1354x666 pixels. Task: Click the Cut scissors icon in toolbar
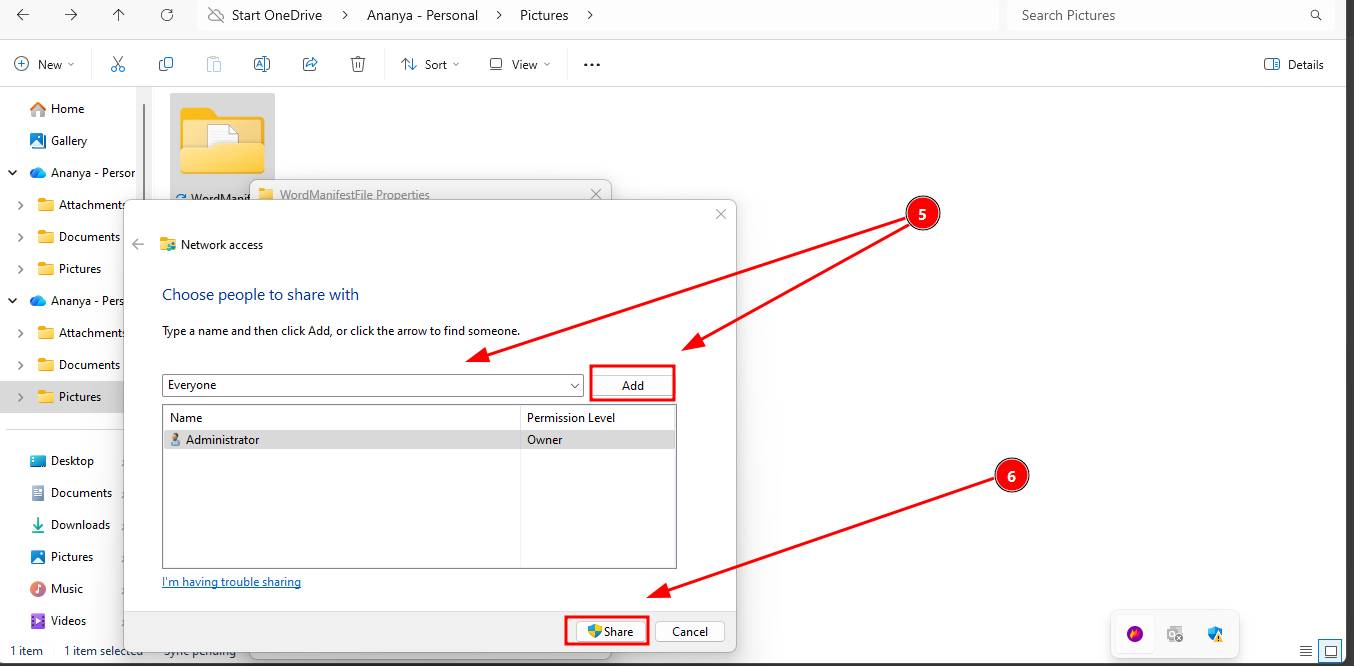click(117, 64)
